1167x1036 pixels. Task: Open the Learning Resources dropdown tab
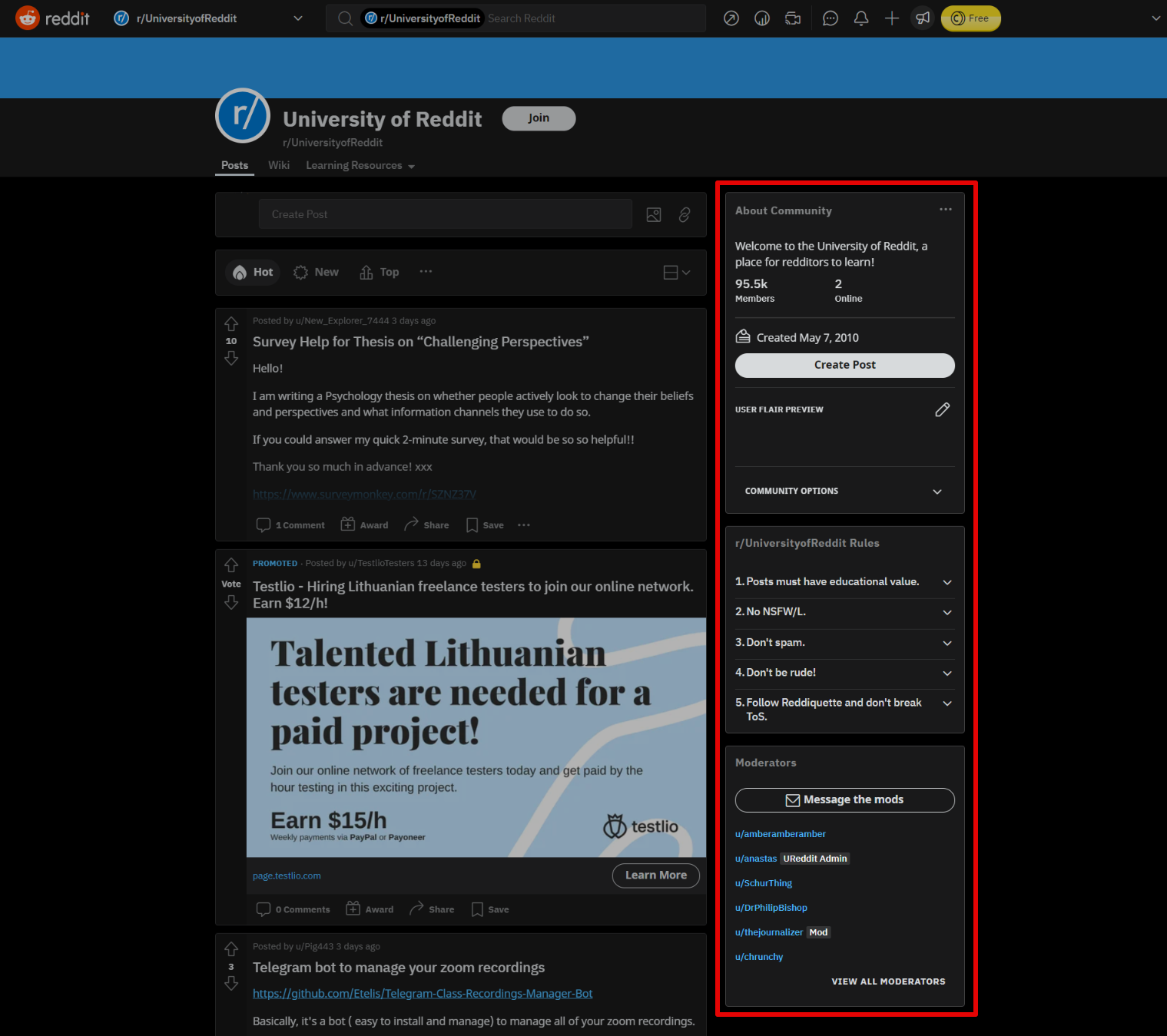[360, 166]
